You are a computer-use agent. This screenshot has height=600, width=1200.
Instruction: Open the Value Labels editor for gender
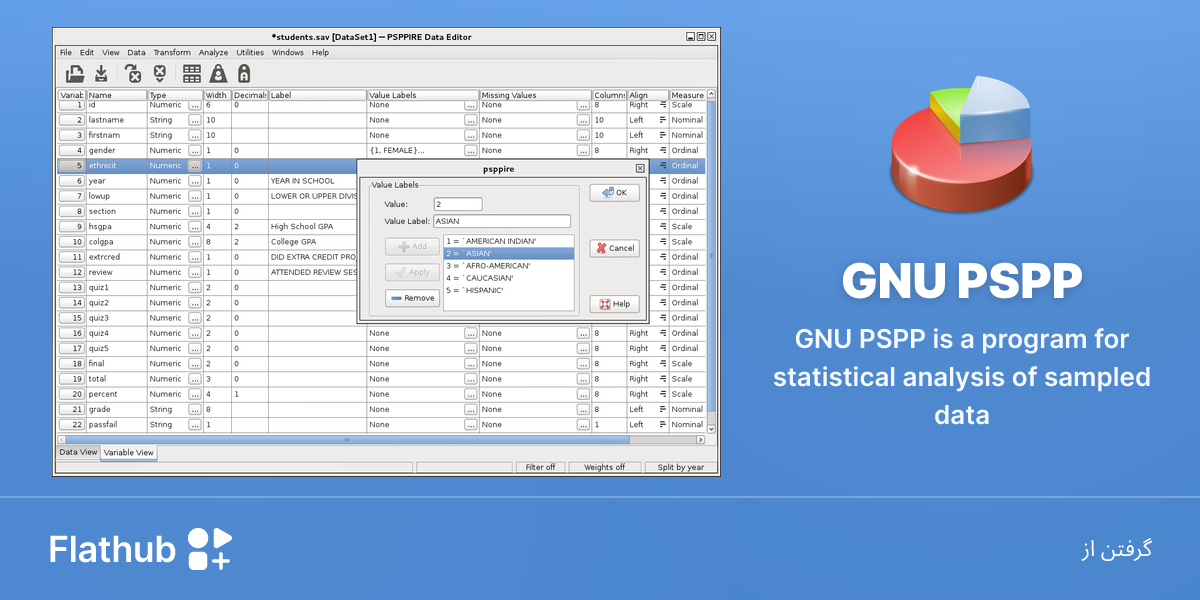pyautogui.click(x=471, y=150)
